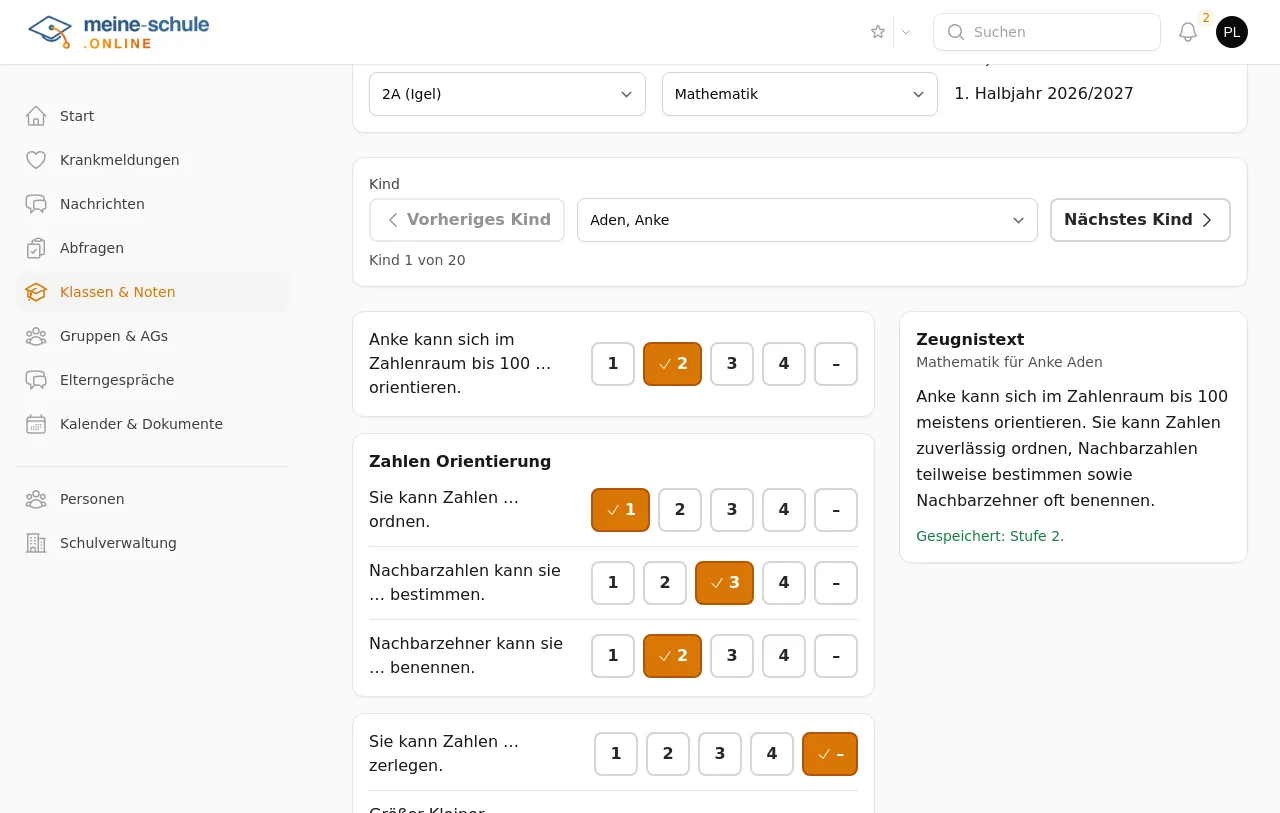Select grade 1 for Zahlenraum bis 100 orientieren
The height and width of the screenshot is (813, 1280).
coord(613,364)
